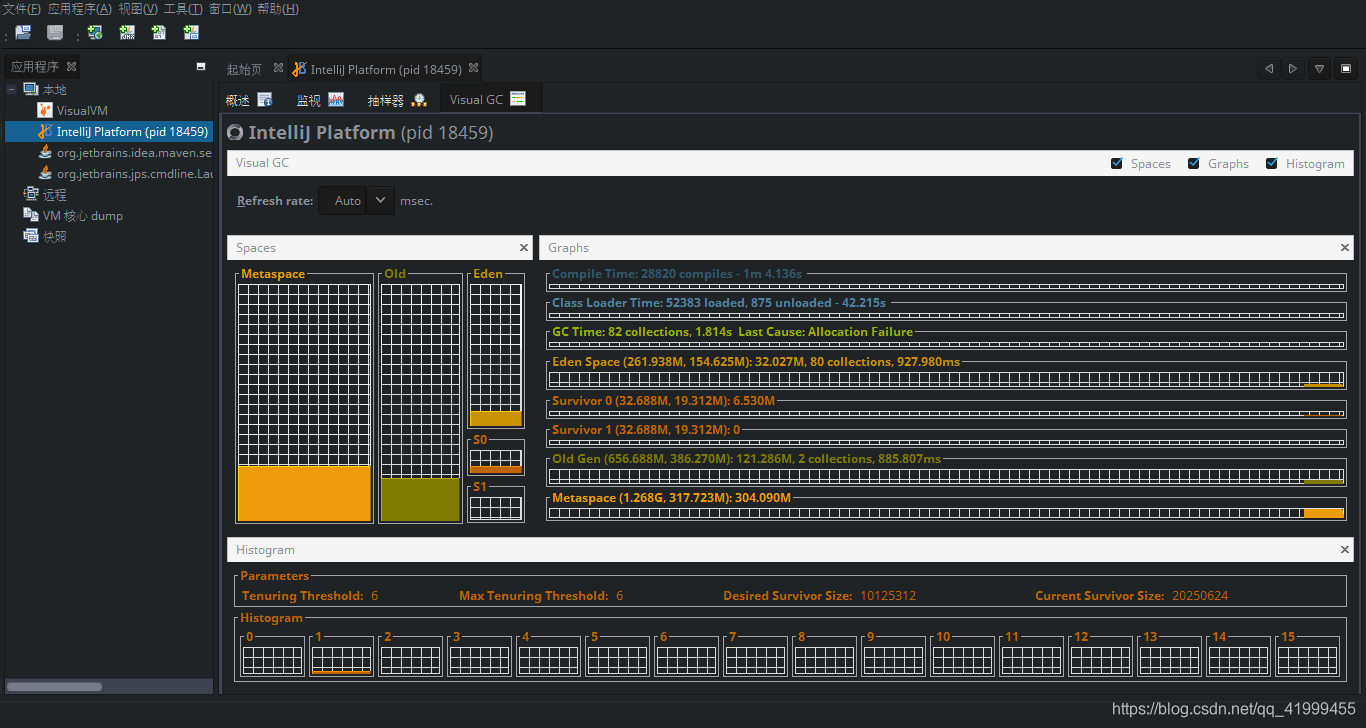This screenshot has width=1366, height=728.
Task: Open the 应用程序(A) menu
Action: [80, 9]
